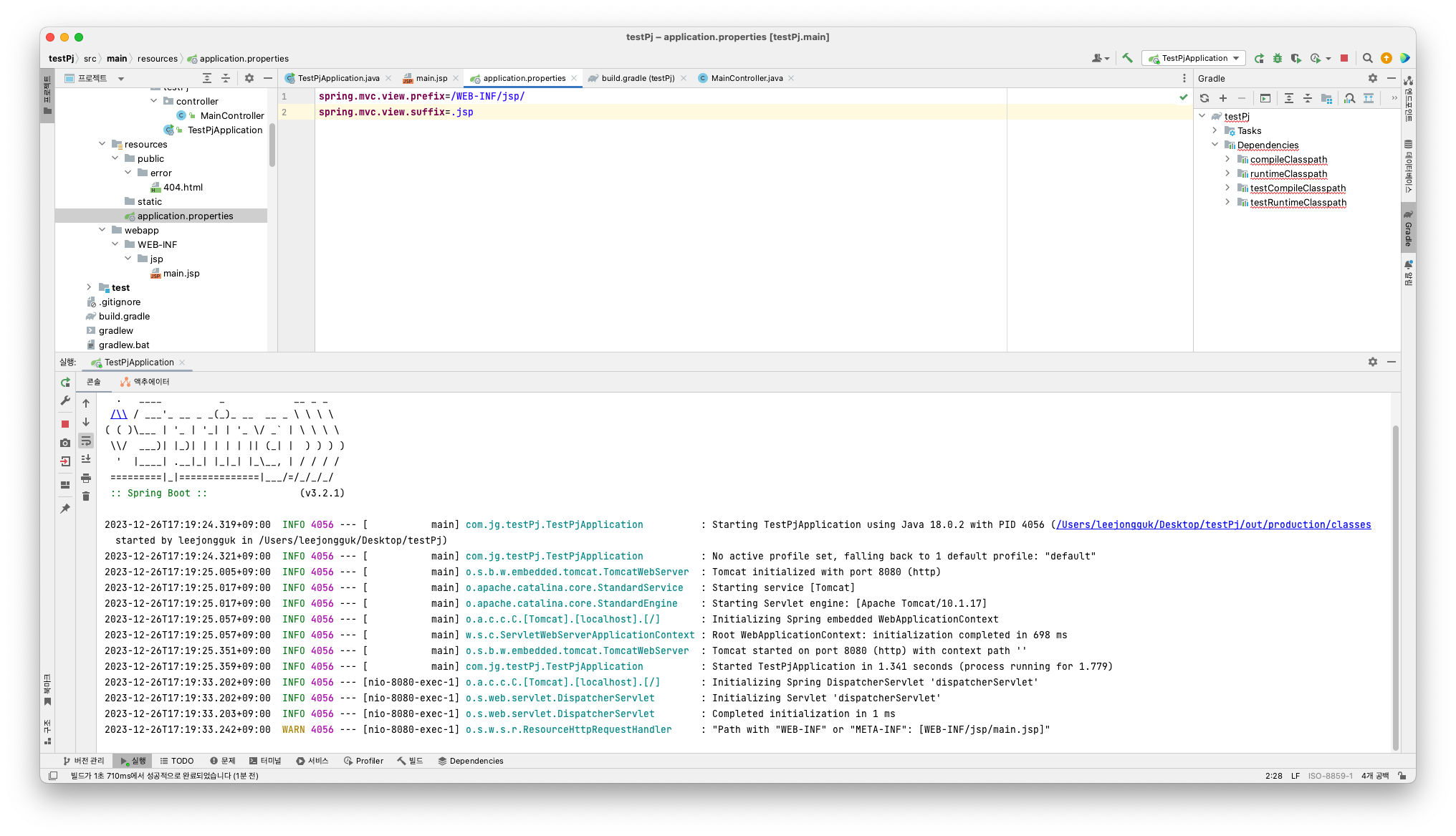Open the TODO tool window tab
This screenshot has height=836, width=1456.
coord(177,761)
